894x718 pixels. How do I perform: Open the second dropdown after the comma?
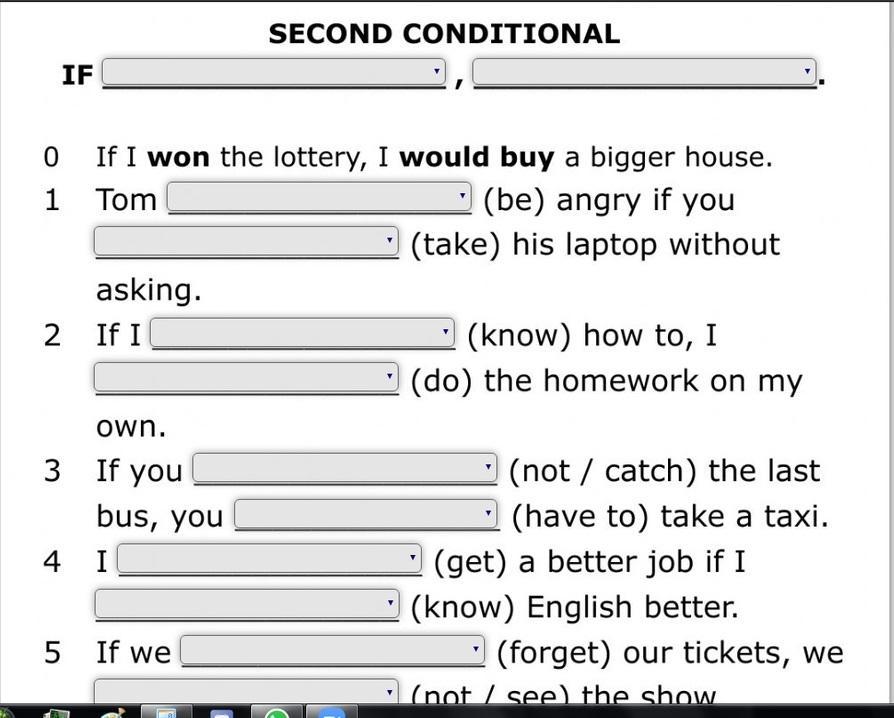643,73
